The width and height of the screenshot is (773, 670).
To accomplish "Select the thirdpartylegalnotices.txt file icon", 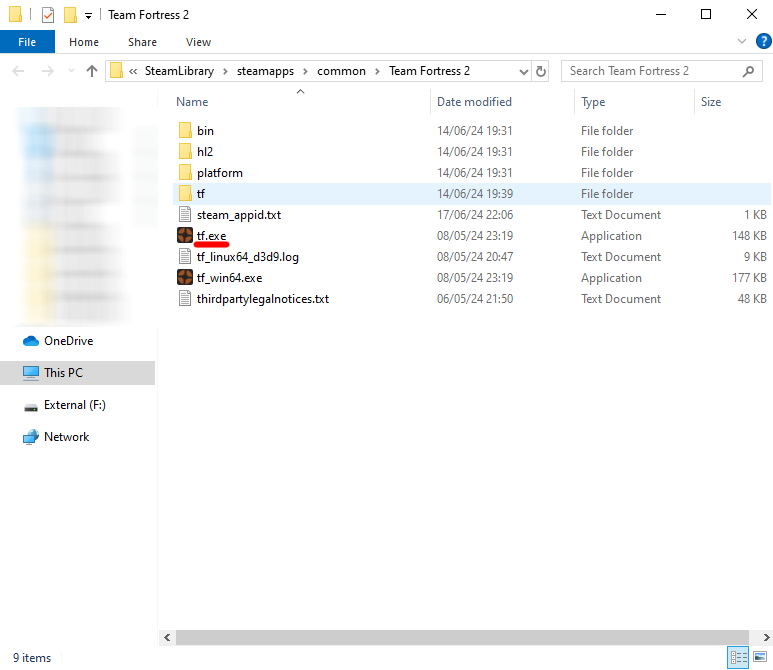I will click(185, 299).
